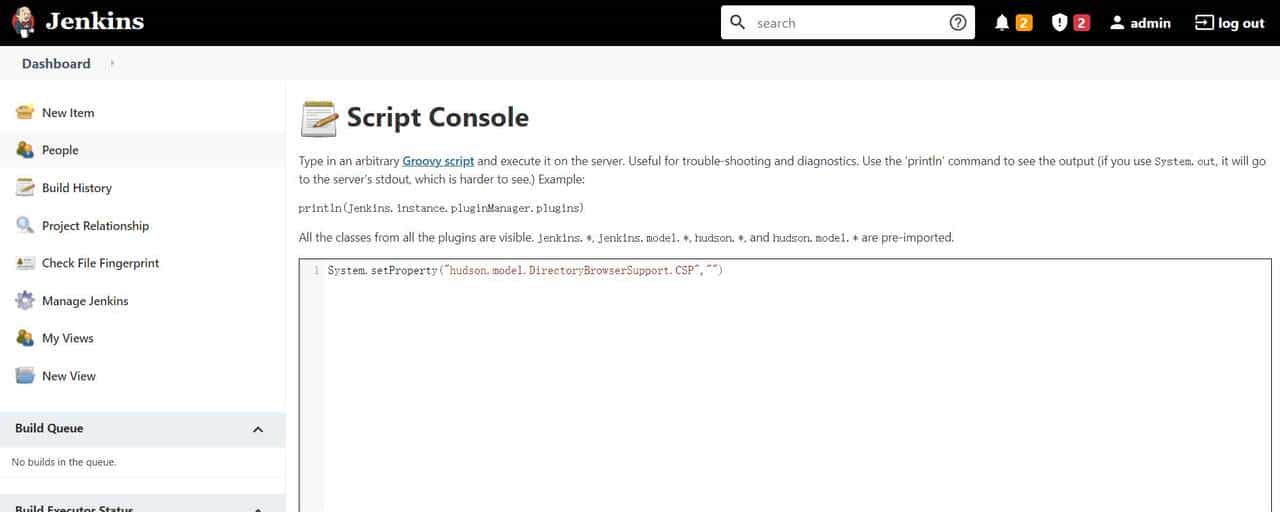Click the New View folder icon
The height and width of the screenshot is (512, 1280).
25,376
